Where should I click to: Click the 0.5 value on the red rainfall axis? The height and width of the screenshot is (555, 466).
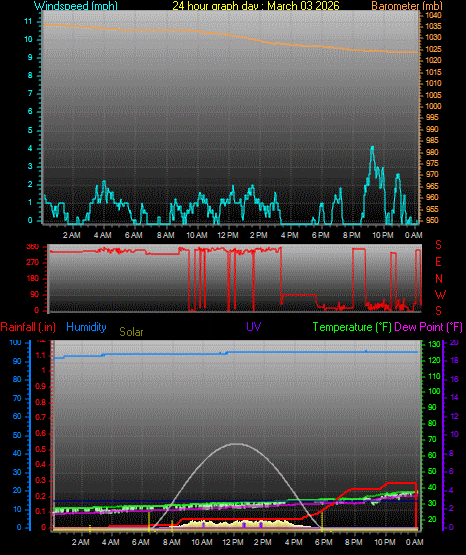(x=41, y=449)
